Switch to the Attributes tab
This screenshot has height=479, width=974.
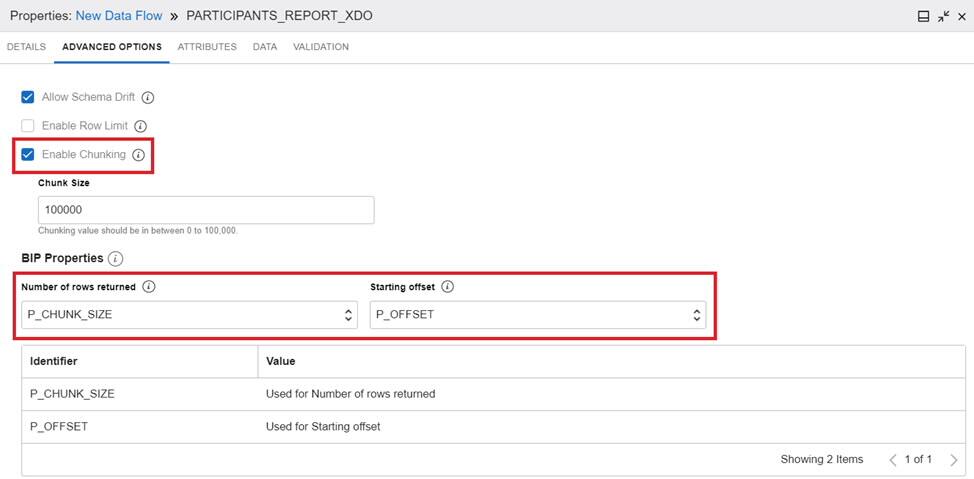coord(207,47)
